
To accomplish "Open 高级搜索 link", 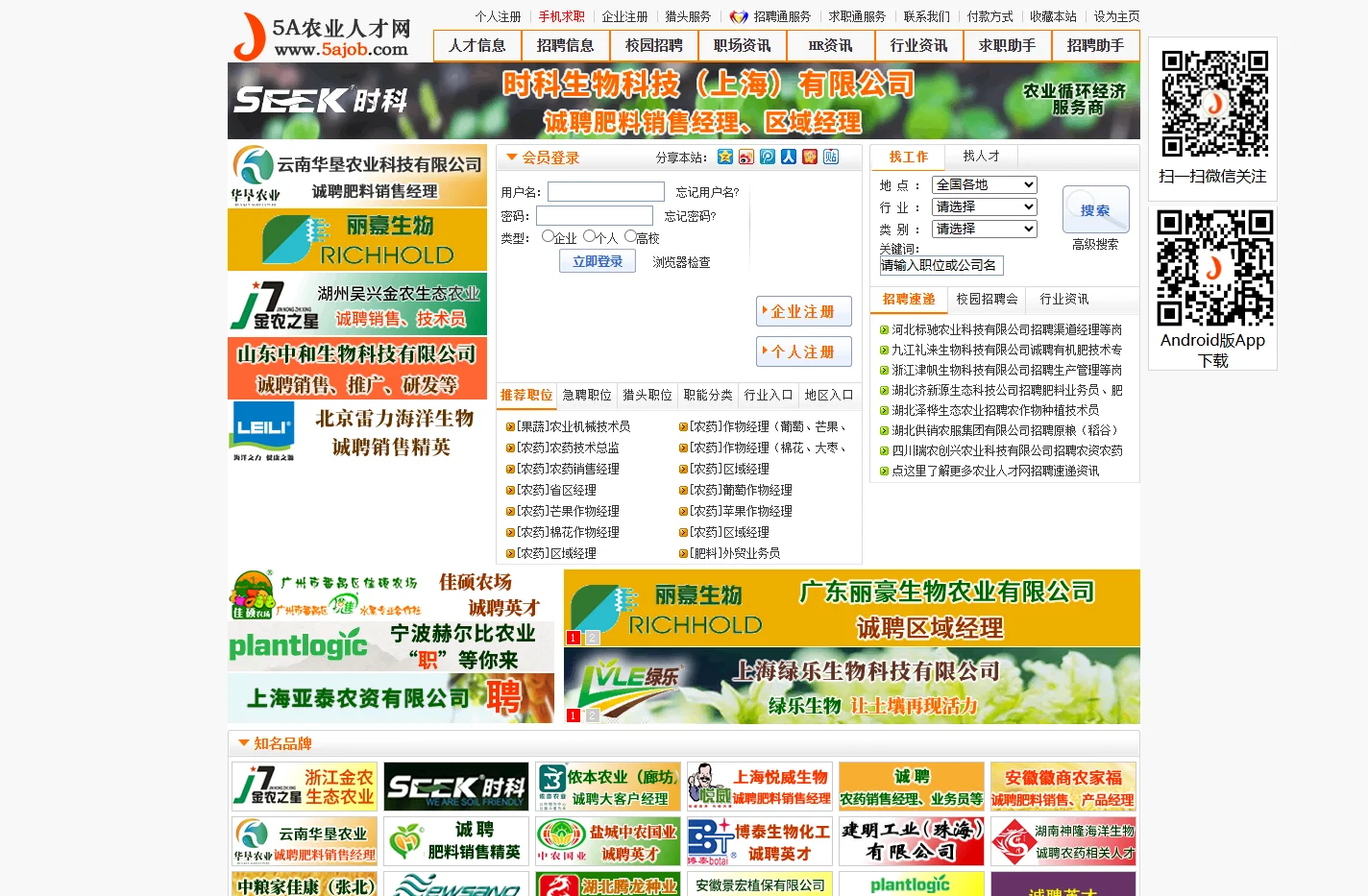I will pos(1095,245).
